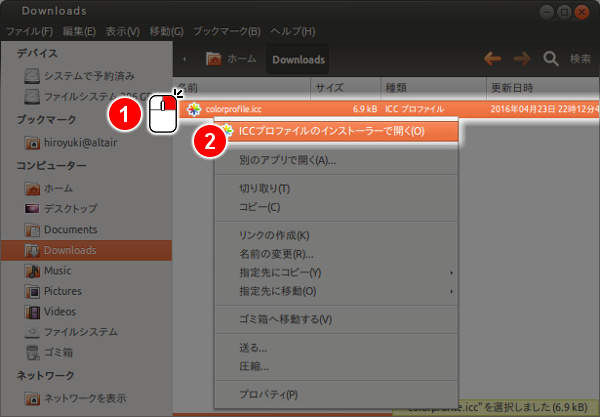The image size is (600, 417).
Task: Click the ICC プロファイル type cell
Action: 414,109
